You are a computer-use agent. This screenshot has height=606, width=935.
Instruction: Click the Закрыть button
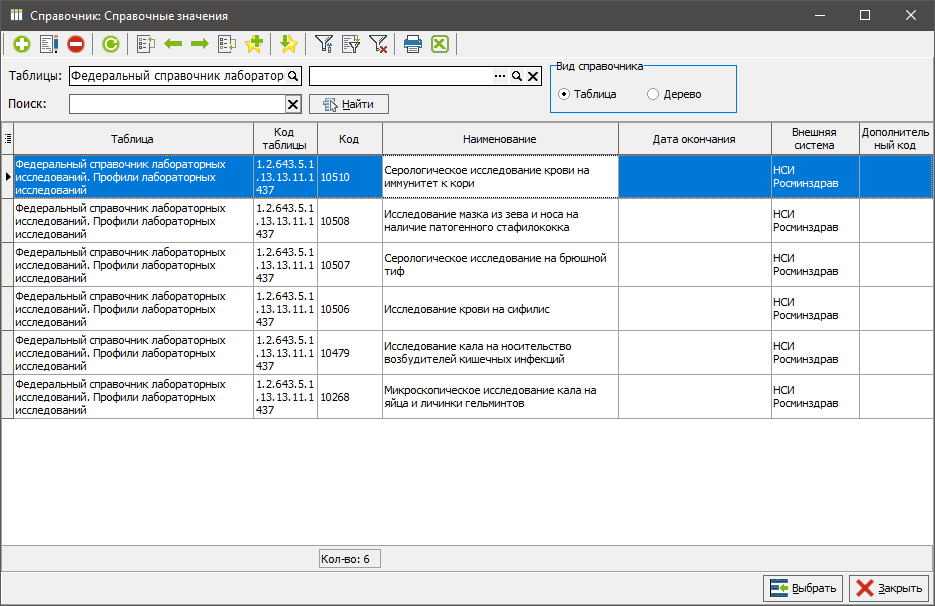tap(889, 588)
